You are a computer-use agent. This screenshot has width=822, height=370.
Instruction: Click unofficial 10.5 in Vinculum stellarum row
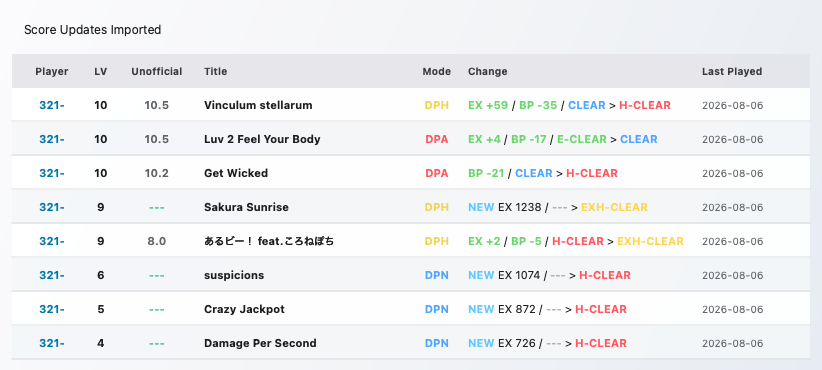(x=157, y=105)
